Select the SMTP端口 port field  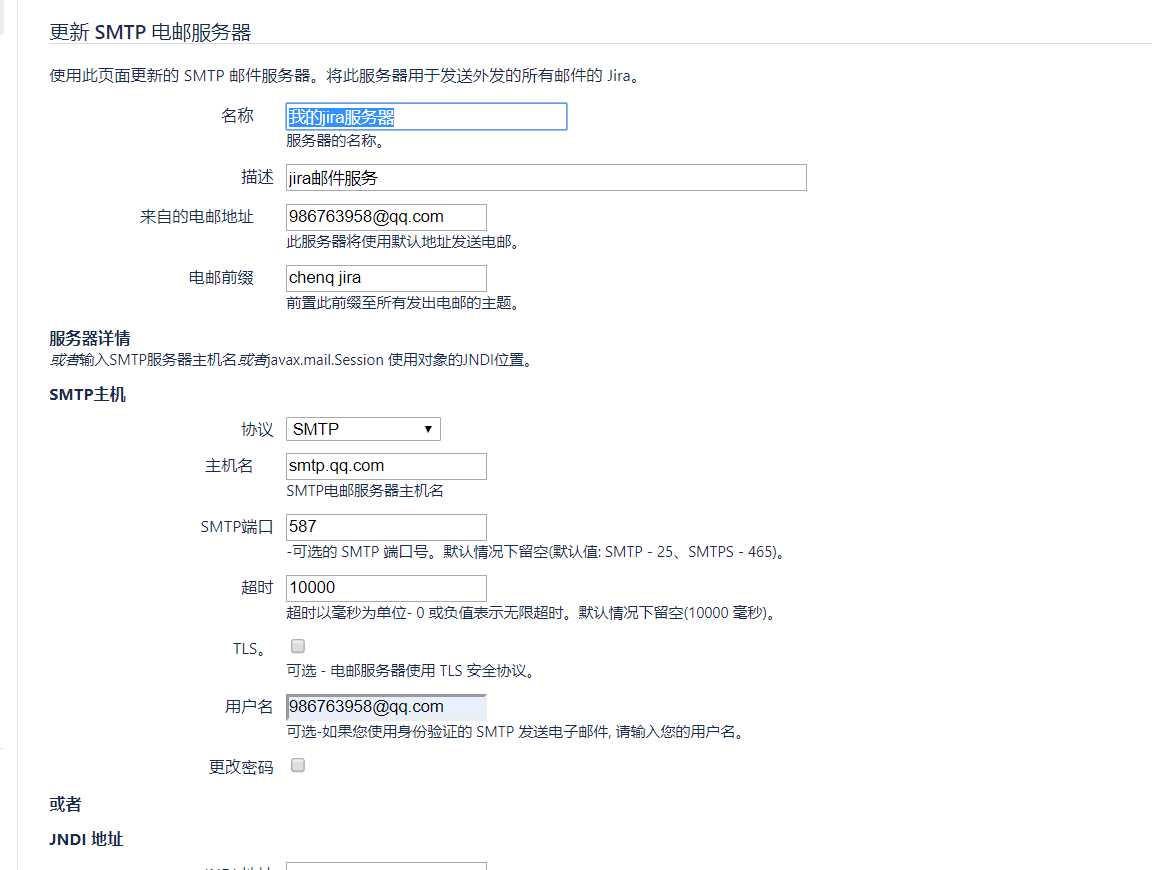385,527
